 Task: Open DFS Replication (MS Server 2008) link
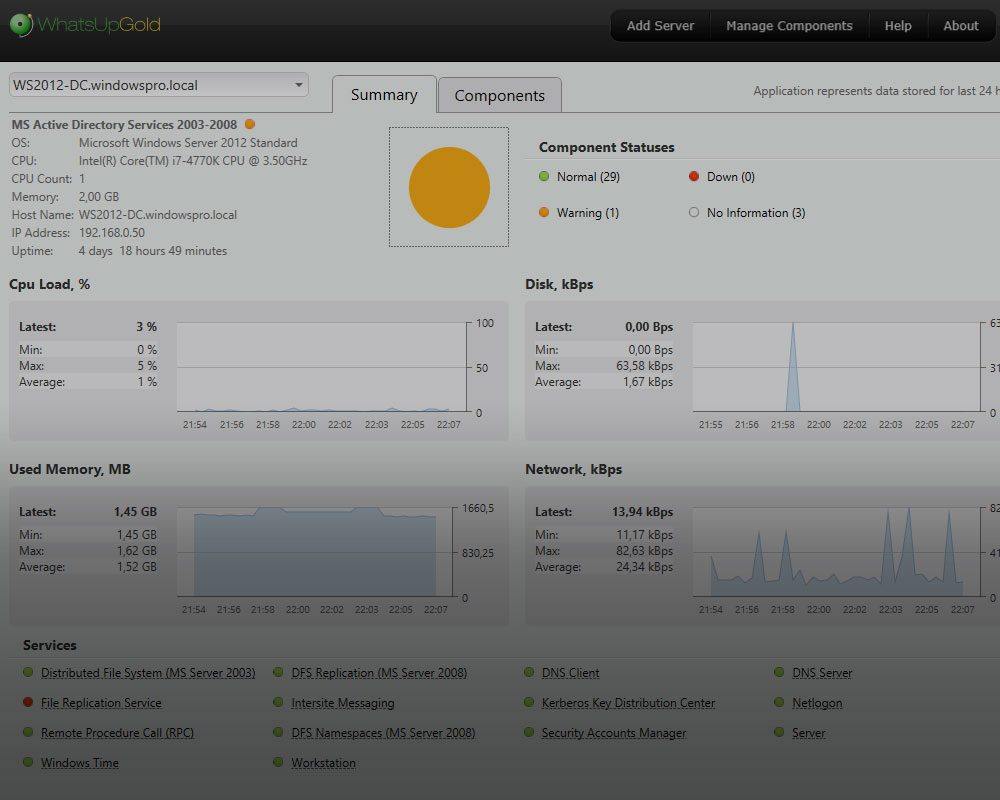click(379, 673)
